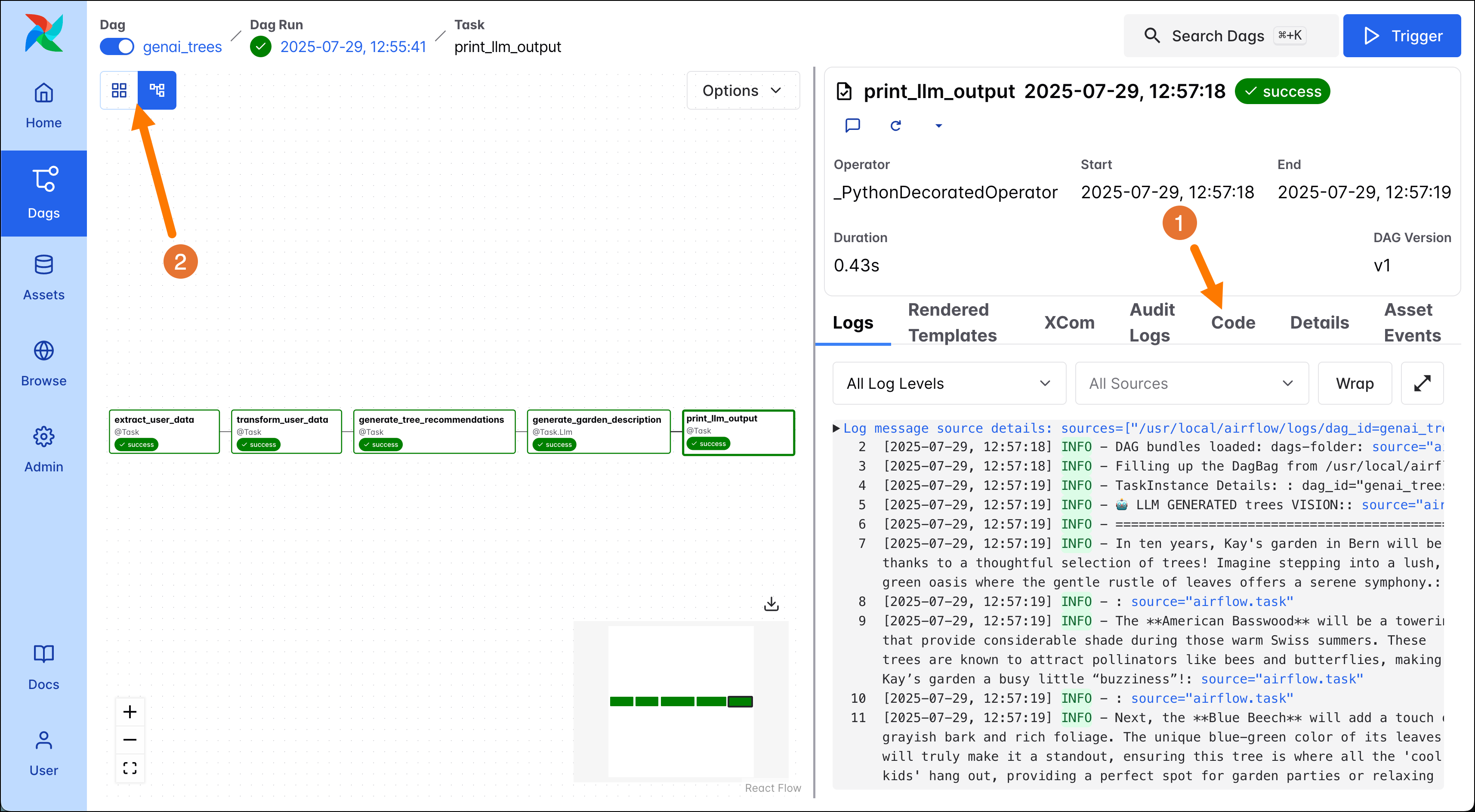Open the Assets section from sidebar
The image size is (1475, 812).
point(43,277)
